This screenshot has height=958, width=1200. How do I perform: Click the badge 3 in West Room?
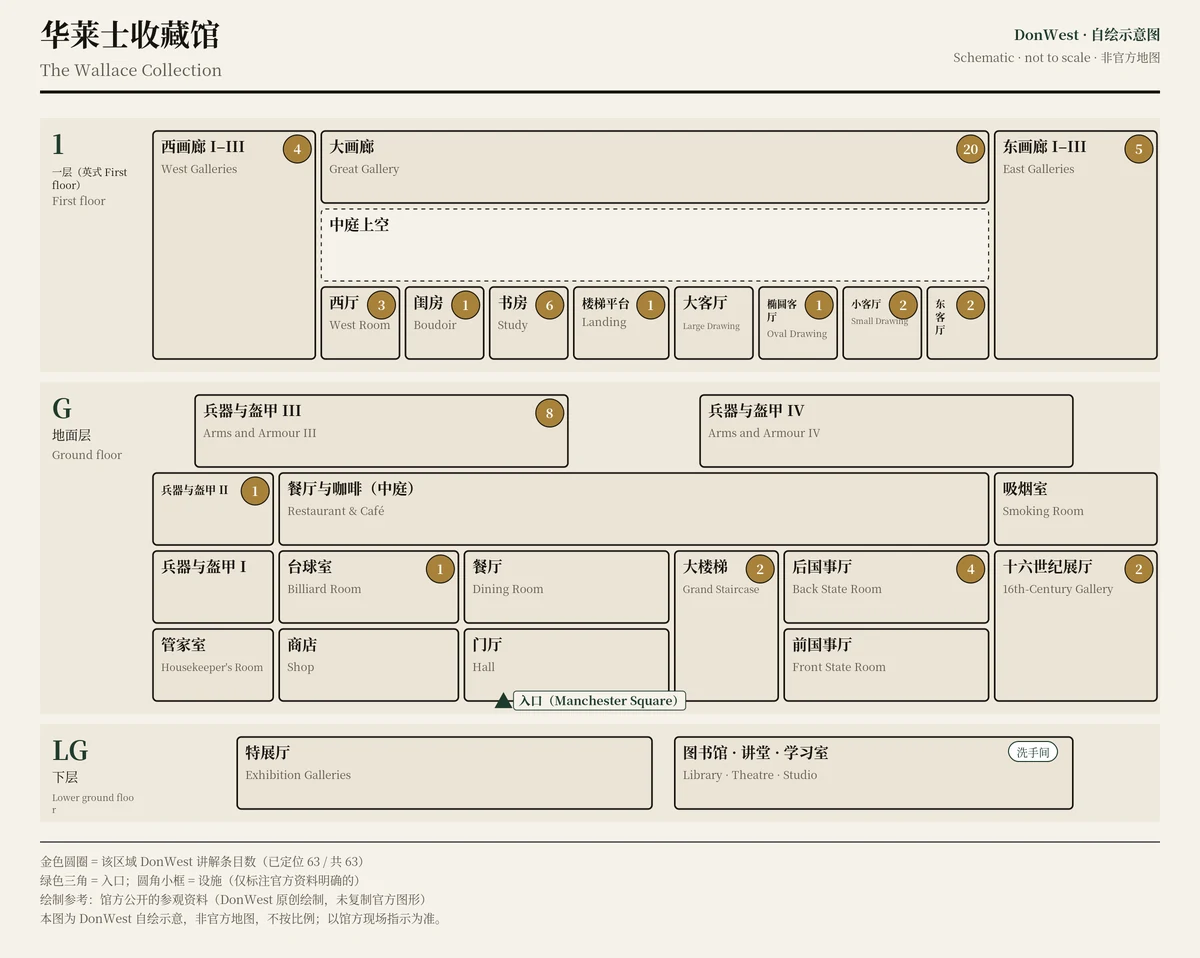pos(381,306)
